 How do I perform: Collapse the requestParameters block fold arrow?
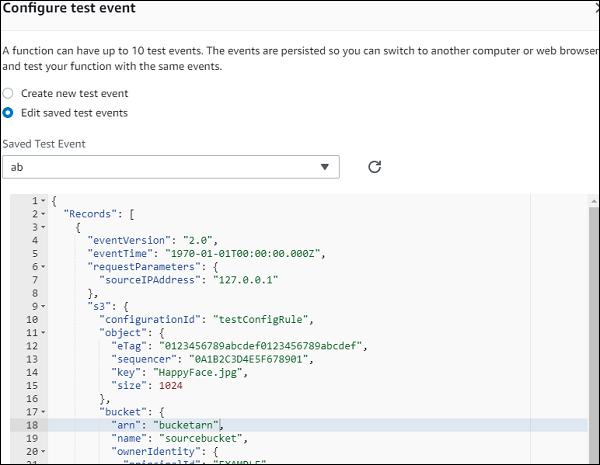(x=42, y=267)
